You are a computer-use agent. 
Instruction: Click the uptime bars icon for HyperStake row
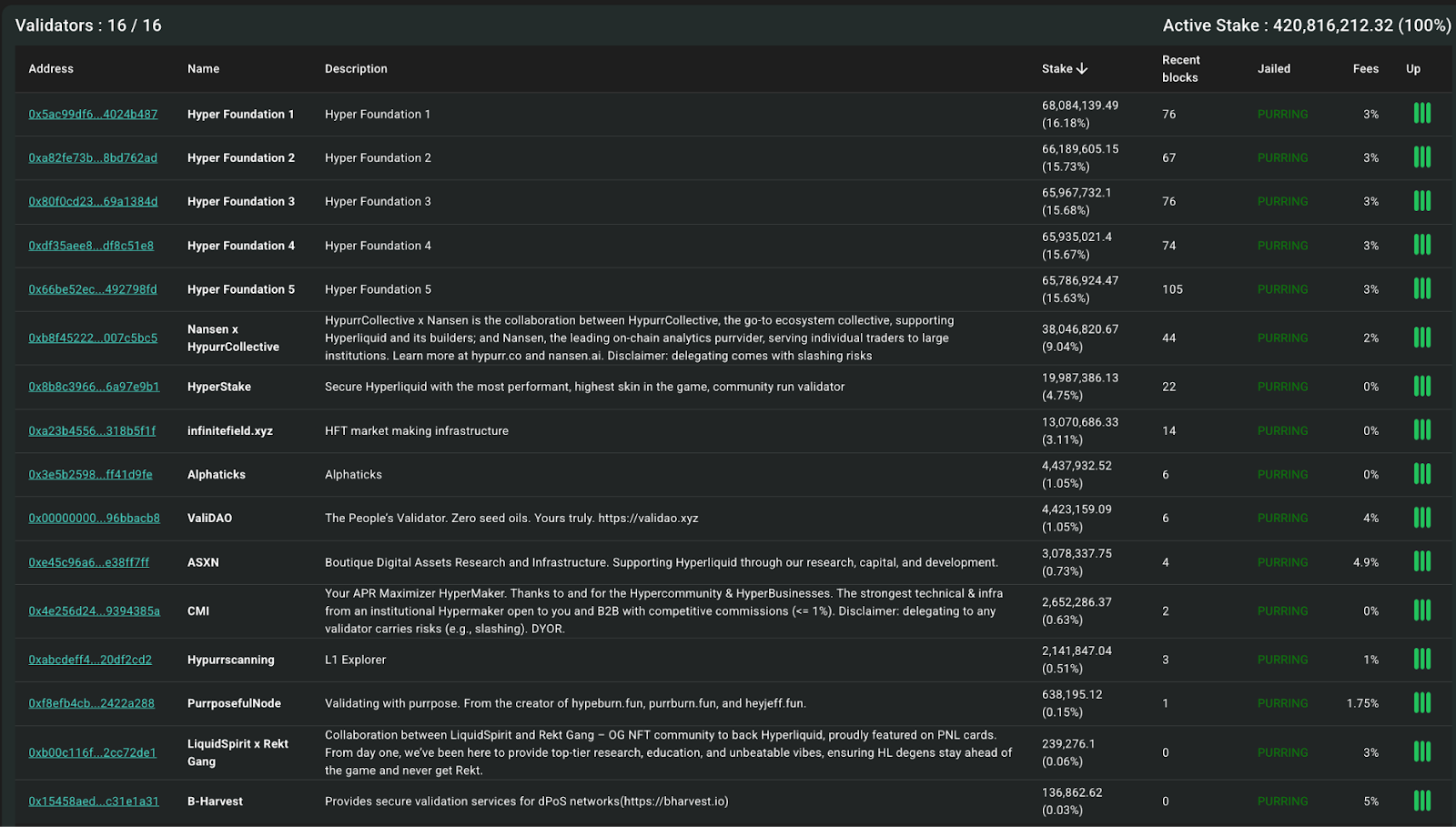[1421, 387]
